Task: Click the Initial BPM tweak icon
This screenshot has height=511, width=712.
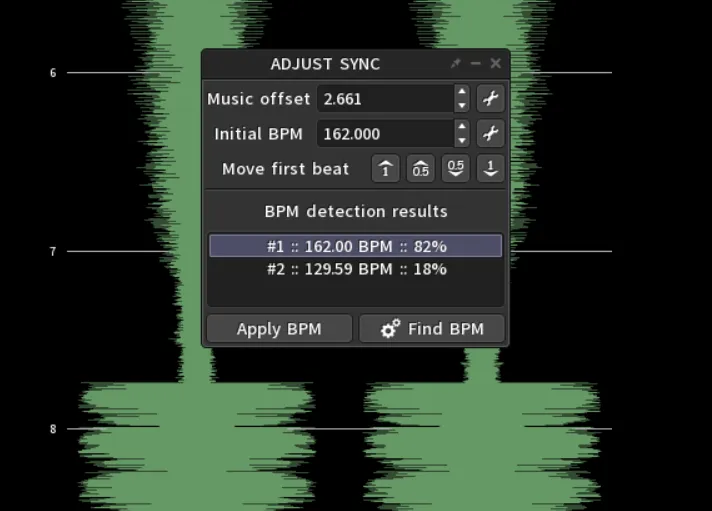Action: 490,134
